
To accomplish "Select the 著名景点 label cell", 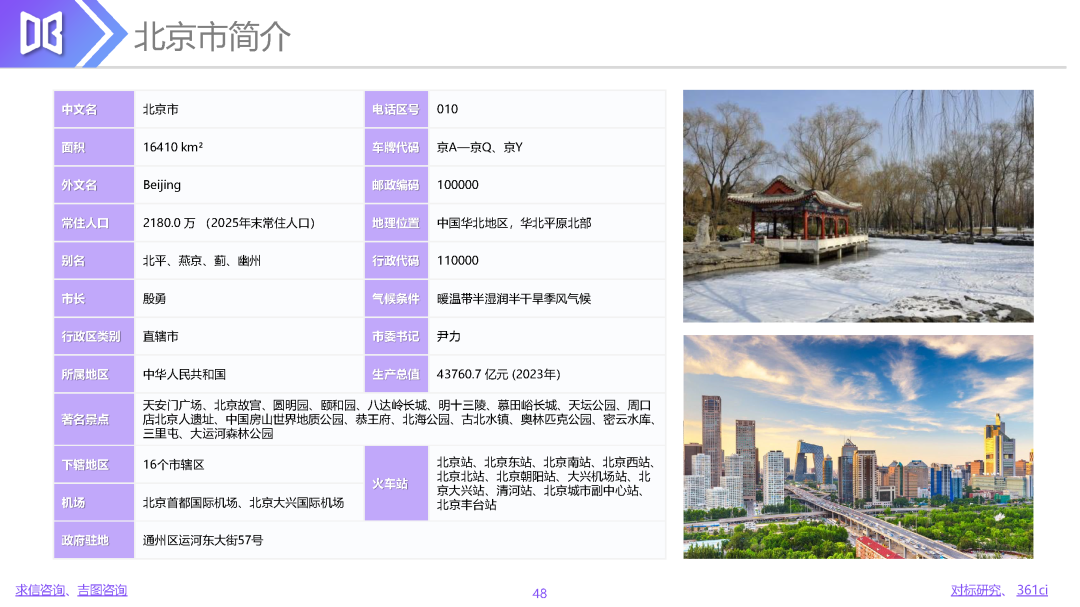I will click(x=94, y=419).
